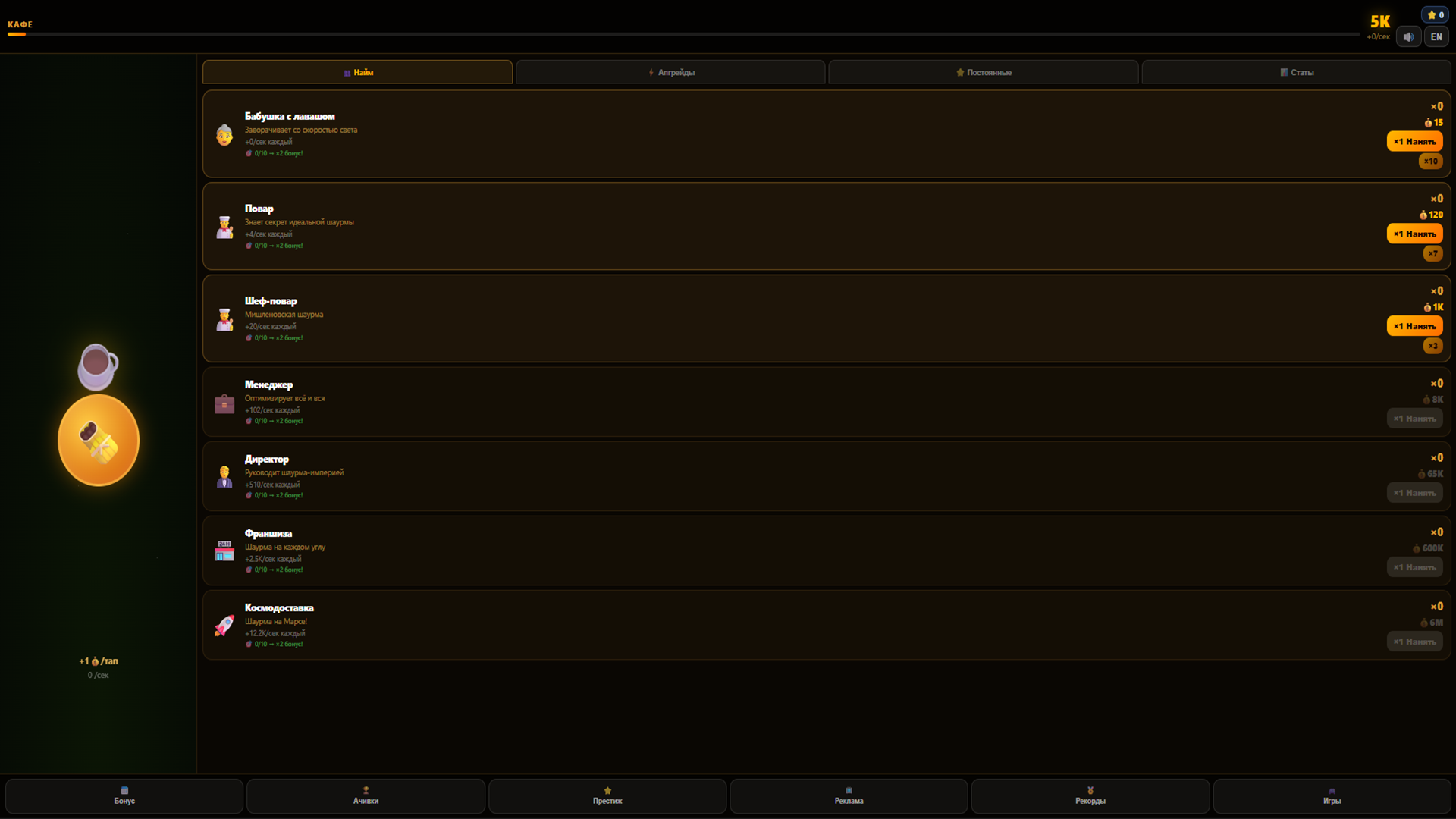The width and height of the screenshot is (1456, 819).
Task: Click 'Руководит шаурма-империей' description
Action: pyautogui.click(x=294, y=472)
